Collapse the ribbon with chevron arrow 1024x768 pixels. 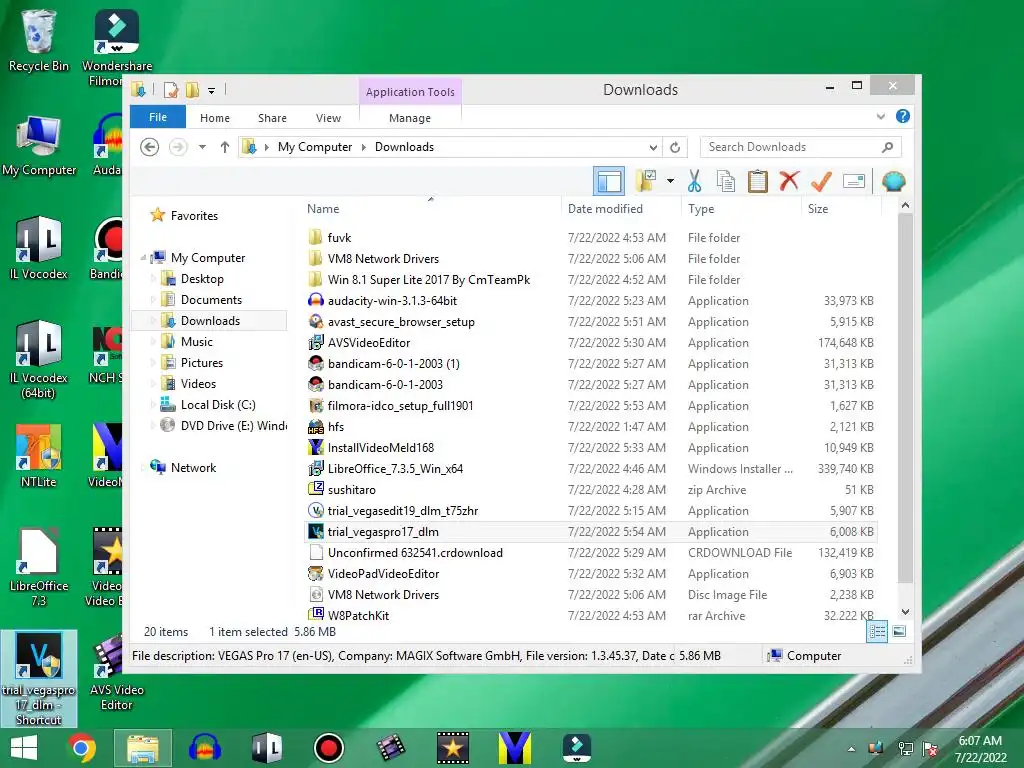point(880,116)
